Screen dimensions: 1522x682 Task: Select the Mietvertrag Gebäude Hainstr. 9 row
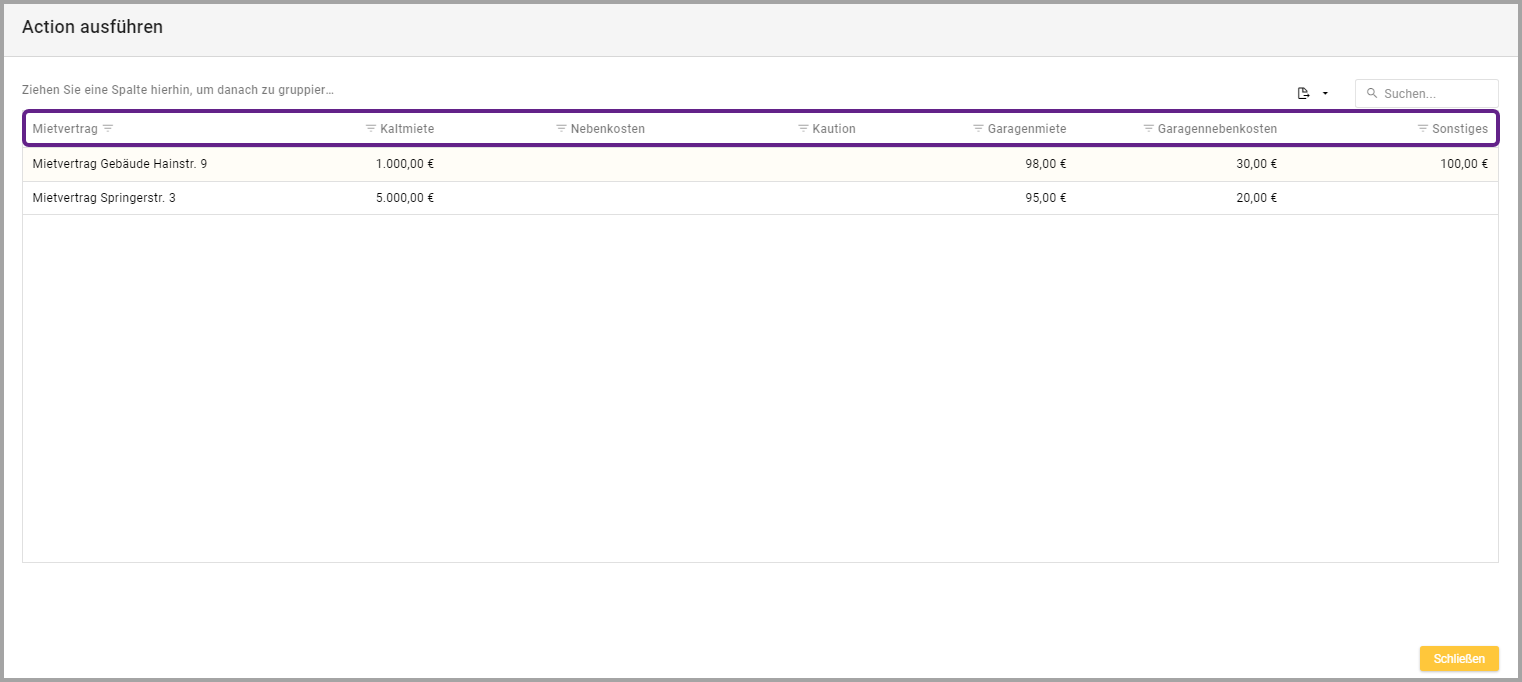pyautogui.click(x=120, y=164)
